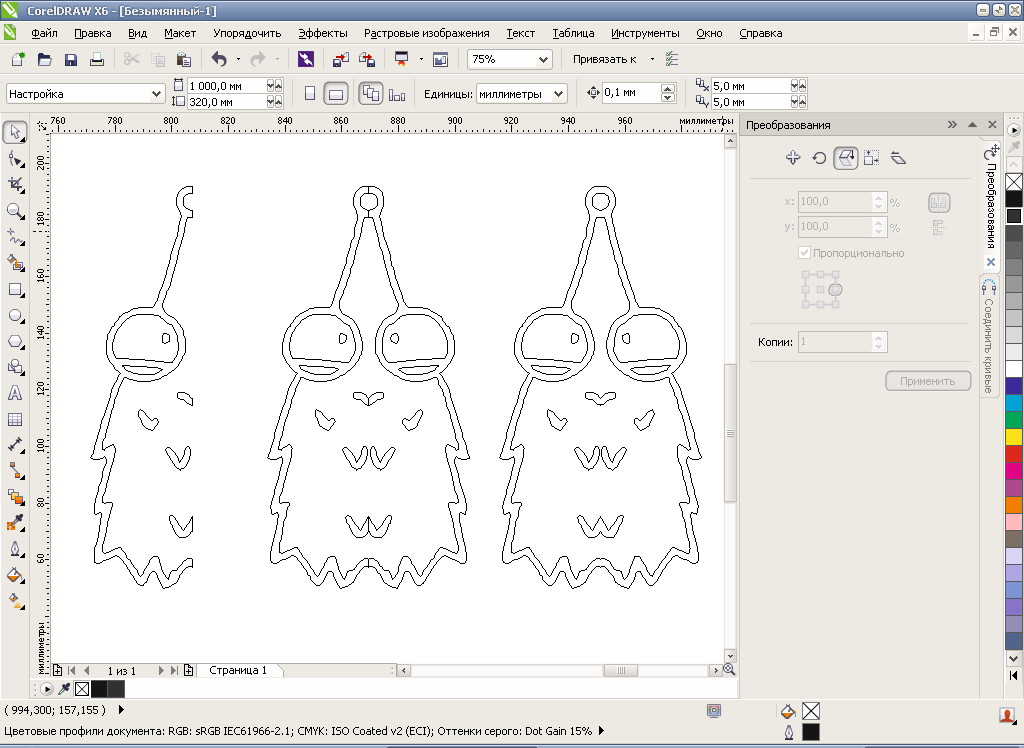The width and height of the screenshot is (1024, 748).
Task: Open the Эффекты menu
Action: (323, 33)
